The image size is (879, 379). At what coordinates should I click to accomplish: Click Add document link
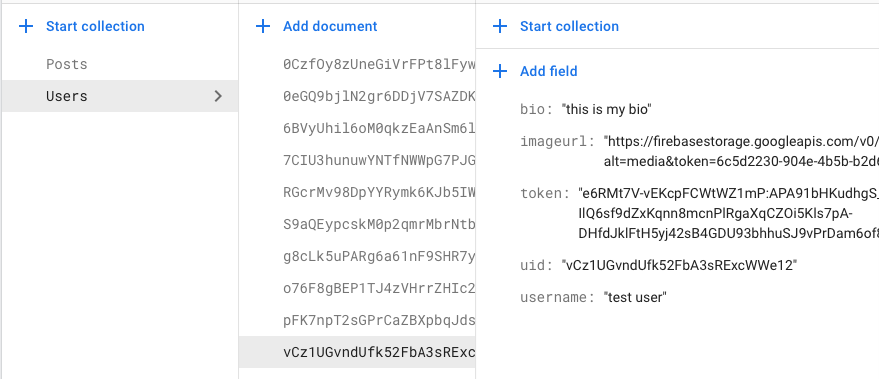pos(330,26)
